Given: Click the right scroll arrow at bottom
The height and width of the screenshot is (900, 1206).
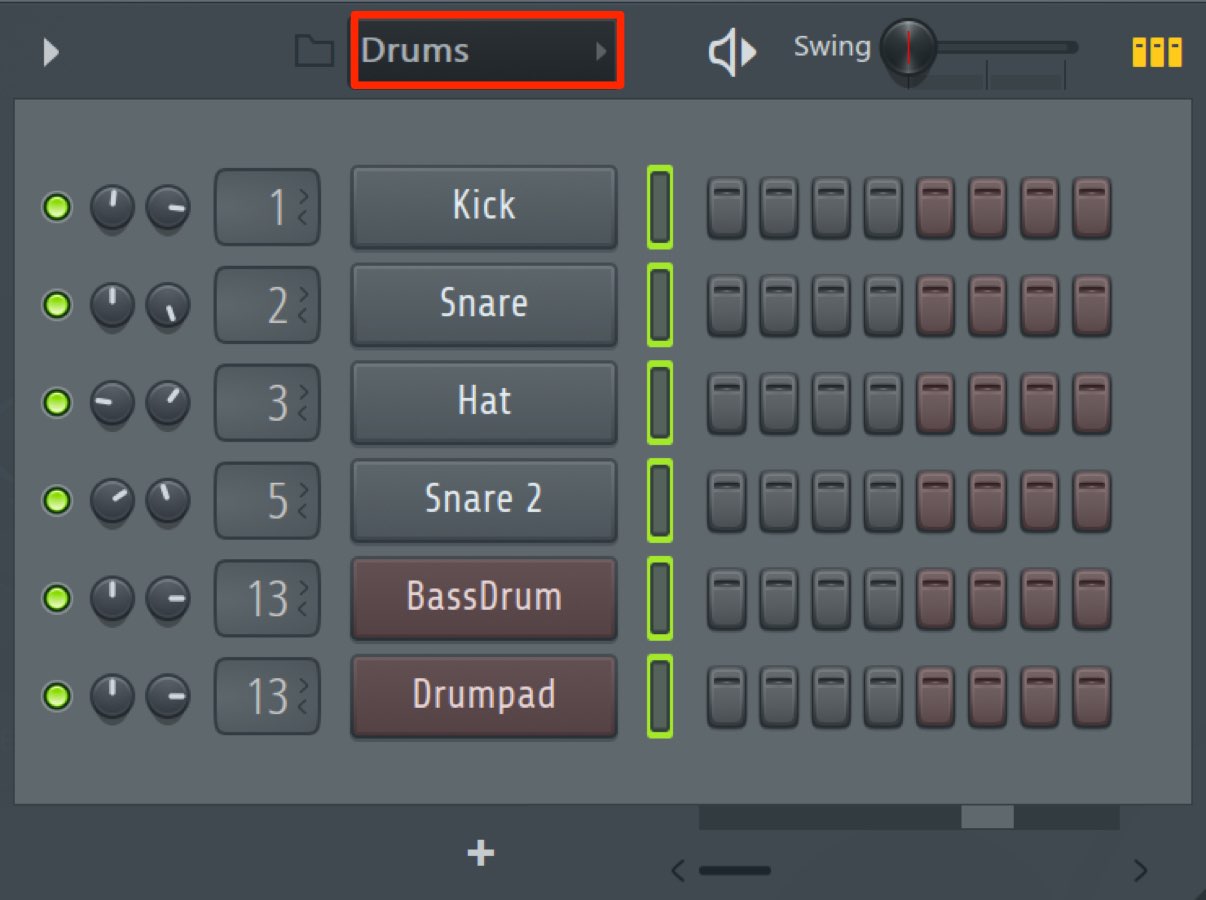Looking at the screenshot, I should pyautogui.click(x=1140, y=870).
